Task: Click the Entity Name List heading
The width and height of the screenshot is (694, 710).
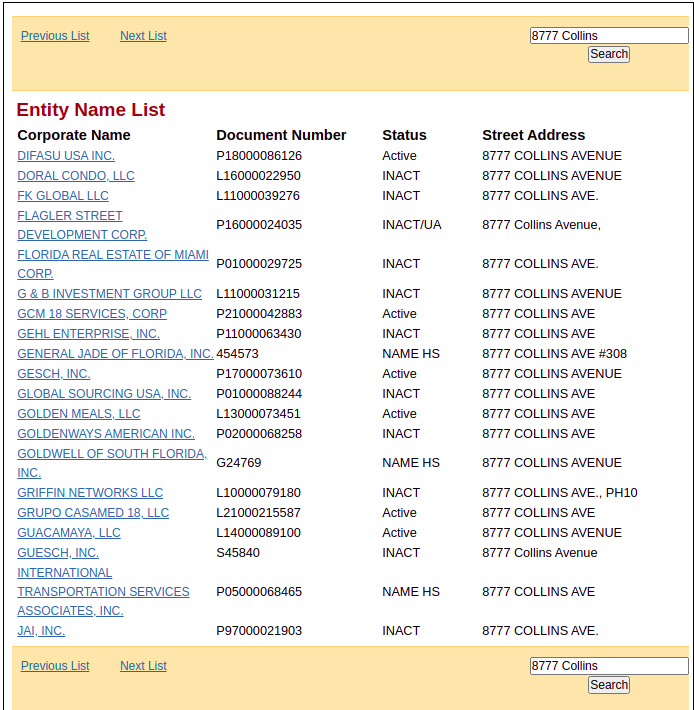Action: point(91,110)
